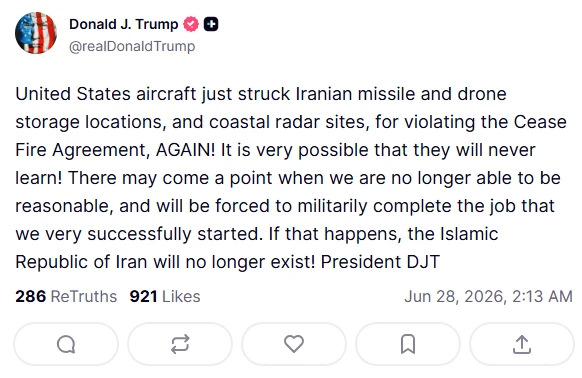Viewport: 582px width, 378px height.
Task: Share the post via the upload arrow icon
Action: coord(522,344)
